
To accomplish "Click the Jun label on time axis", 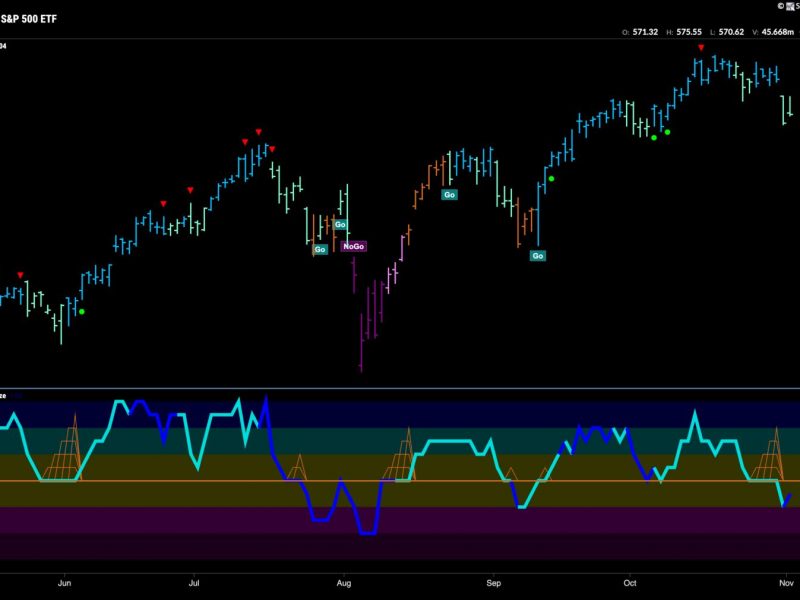I will click(64, 583).
